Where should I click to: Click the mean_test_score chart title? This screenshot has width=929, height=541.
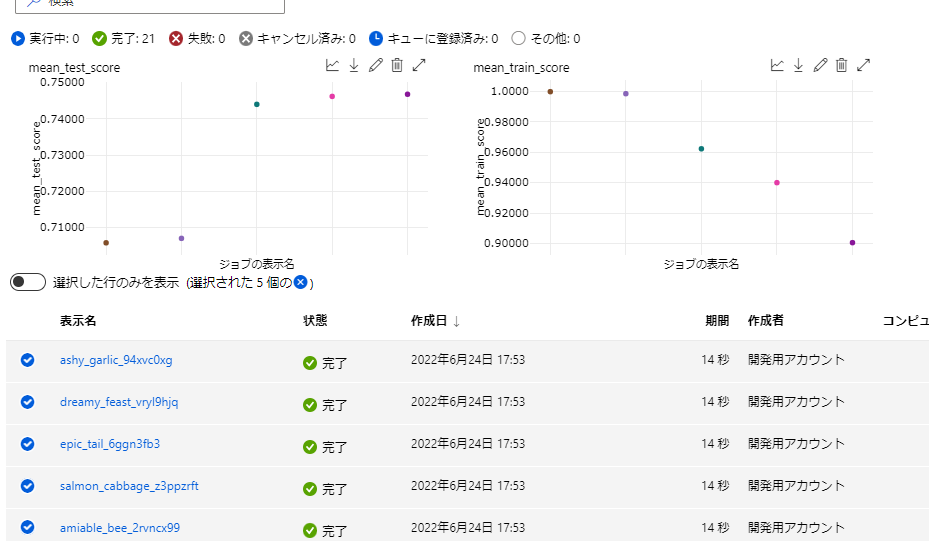point(74,68)
